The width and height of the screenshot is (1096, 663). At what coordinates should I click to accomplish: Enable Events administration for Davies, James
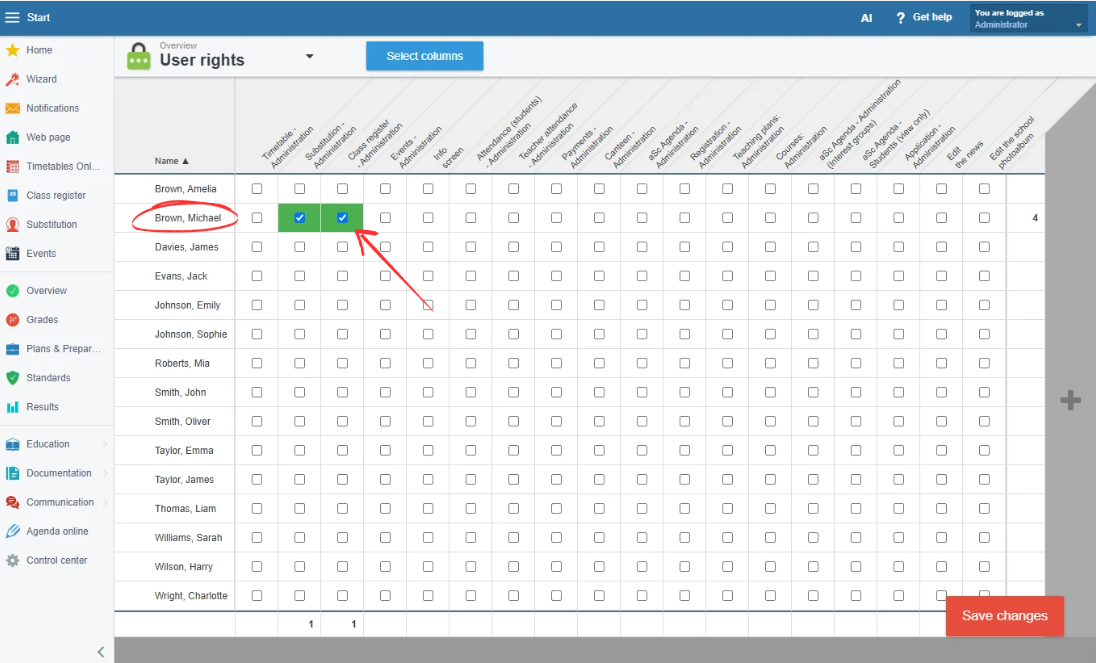pos(385,247)
